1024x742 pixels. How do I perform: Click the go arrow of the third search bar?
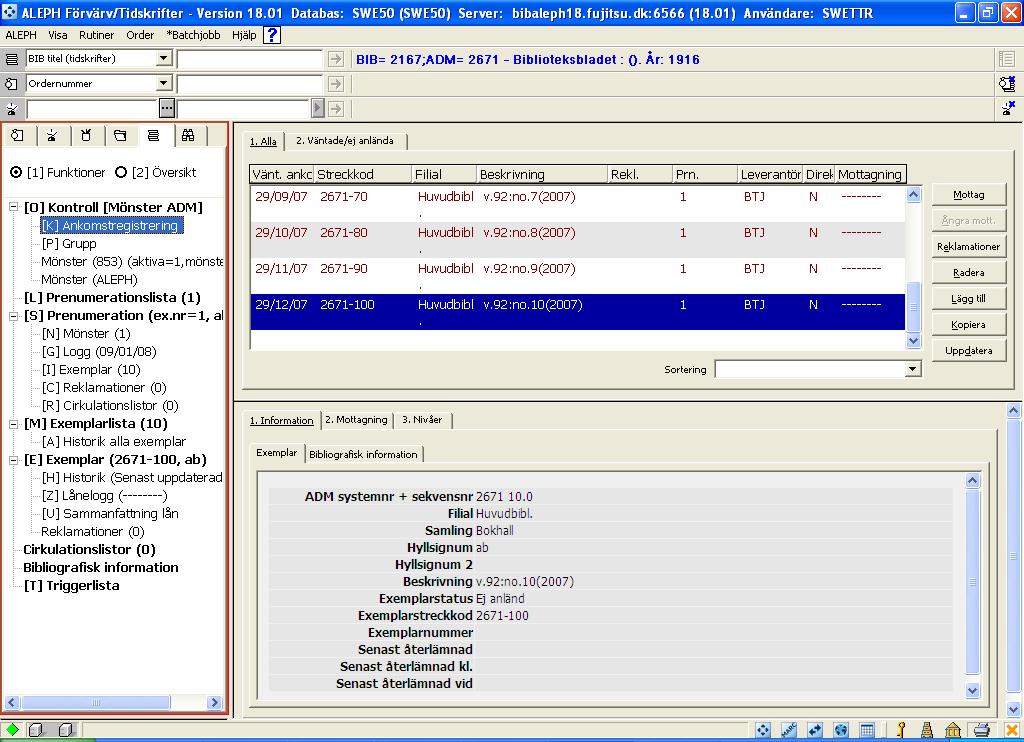coord(336,108)
